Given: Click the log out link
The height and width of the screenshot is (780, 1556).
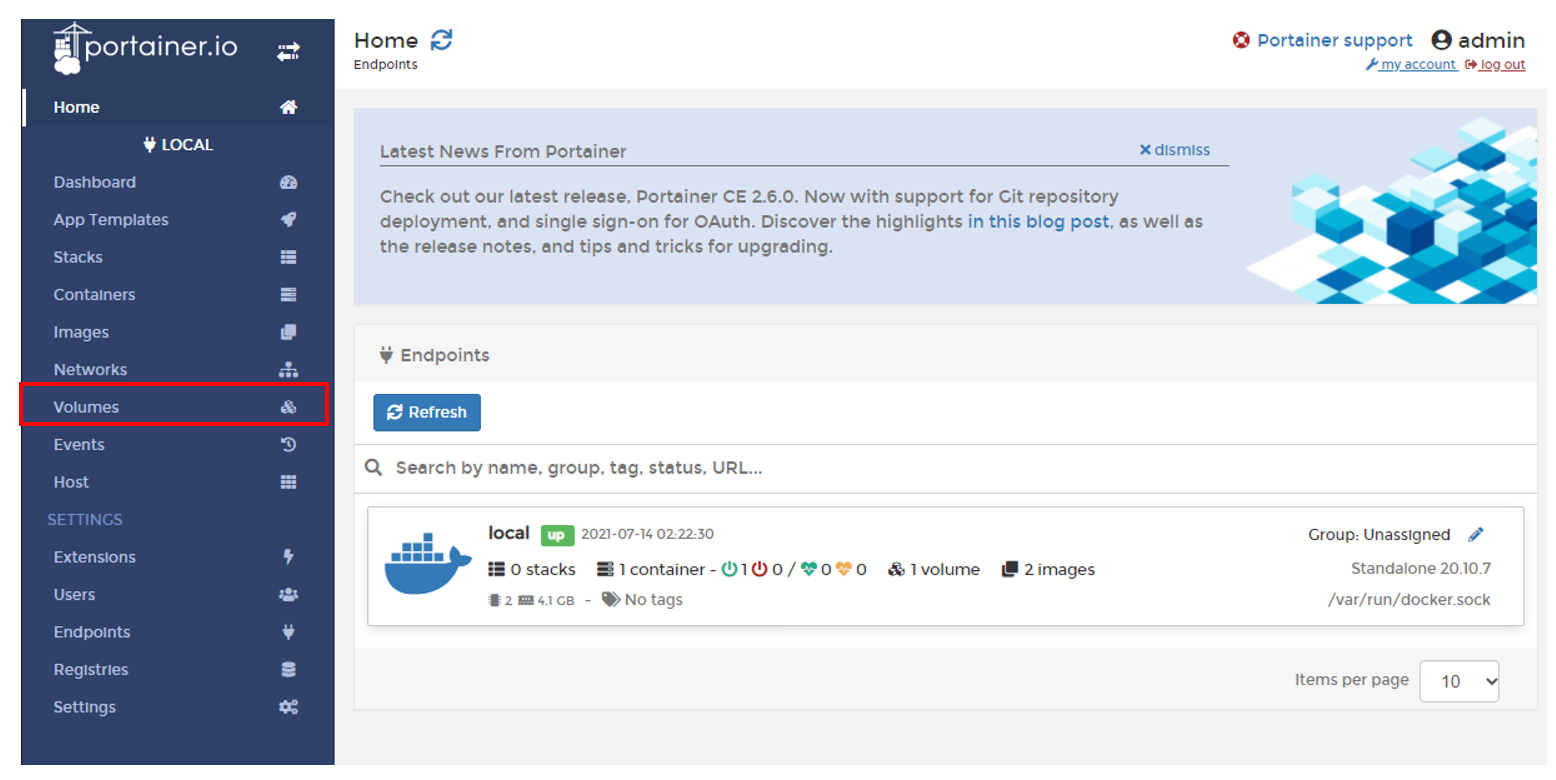Looking at the screenshot, I should tap(1495, 65).
